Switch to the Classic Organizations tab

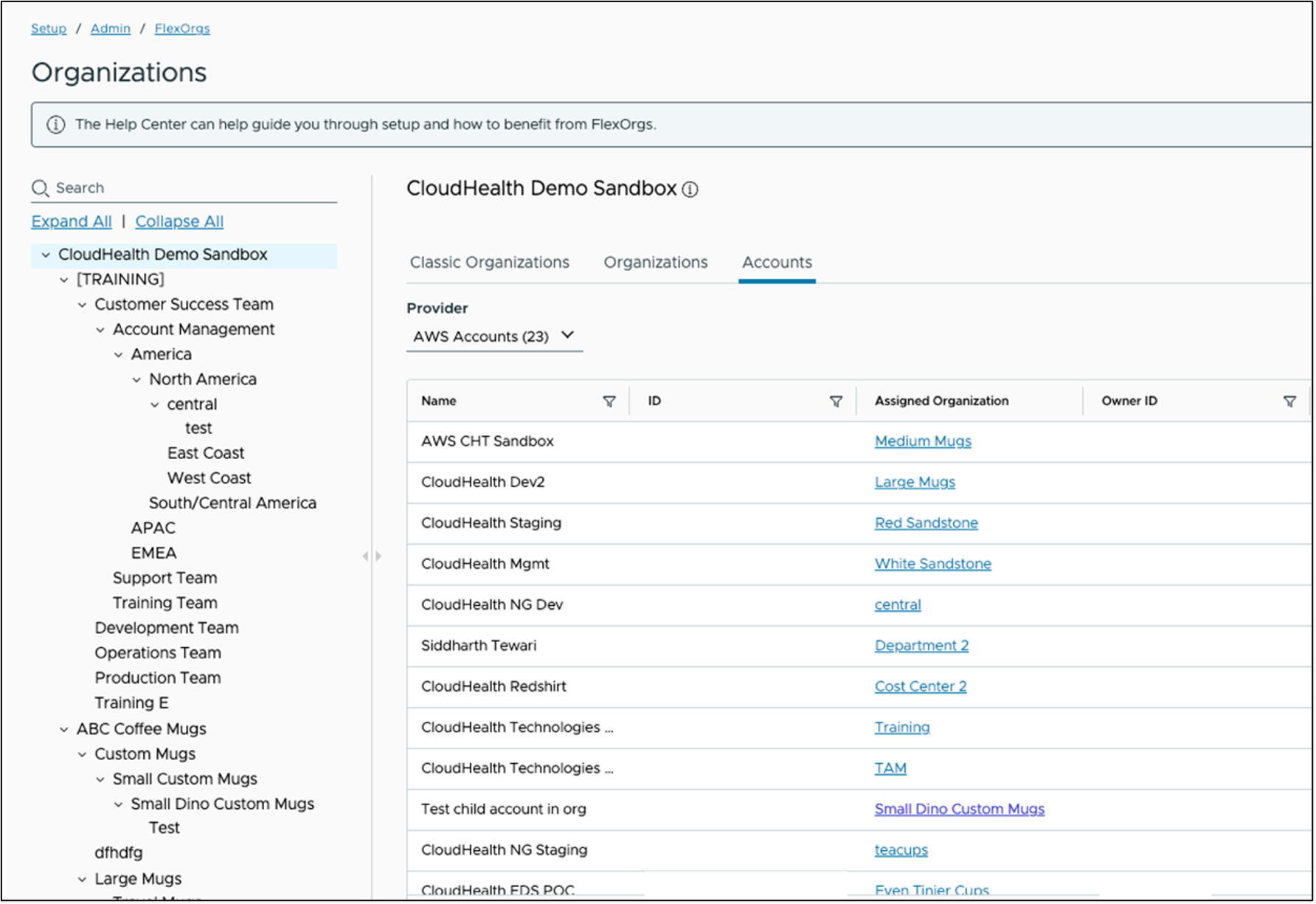490,263
